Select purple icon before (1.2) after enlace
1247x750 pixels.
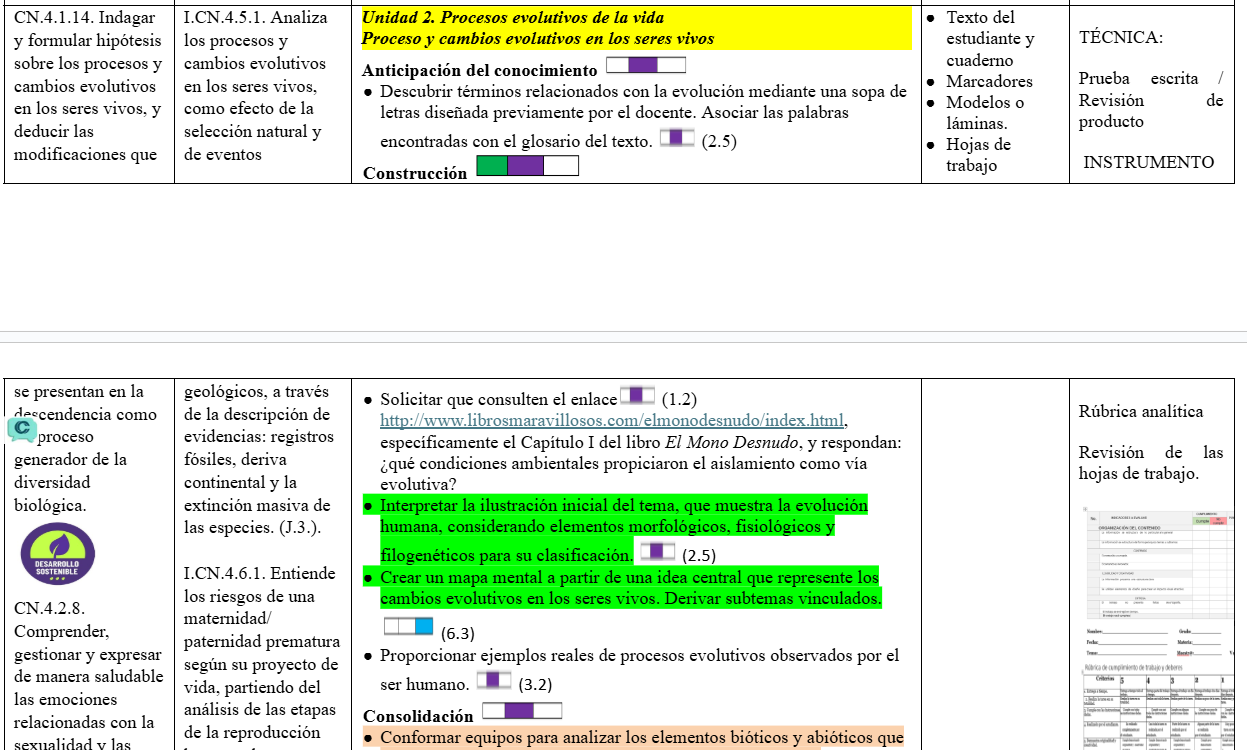click(x=638, y=394)
